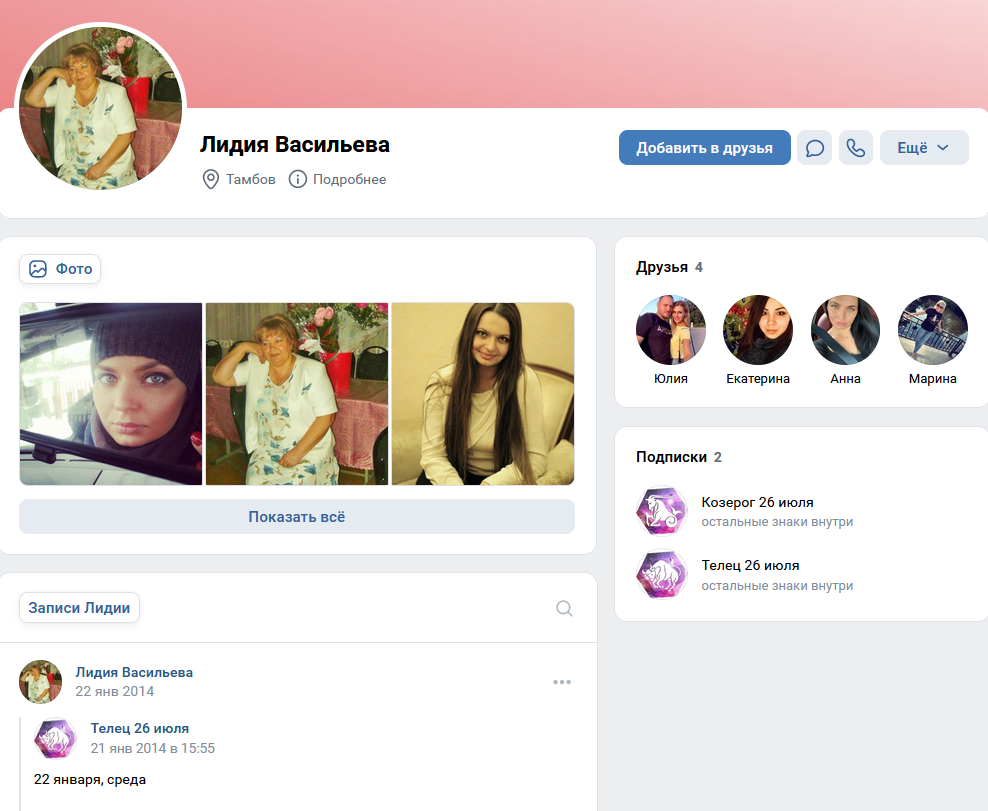Start a call with the phone icon
Screen dimensions: 988x811
tap(856, 147)
